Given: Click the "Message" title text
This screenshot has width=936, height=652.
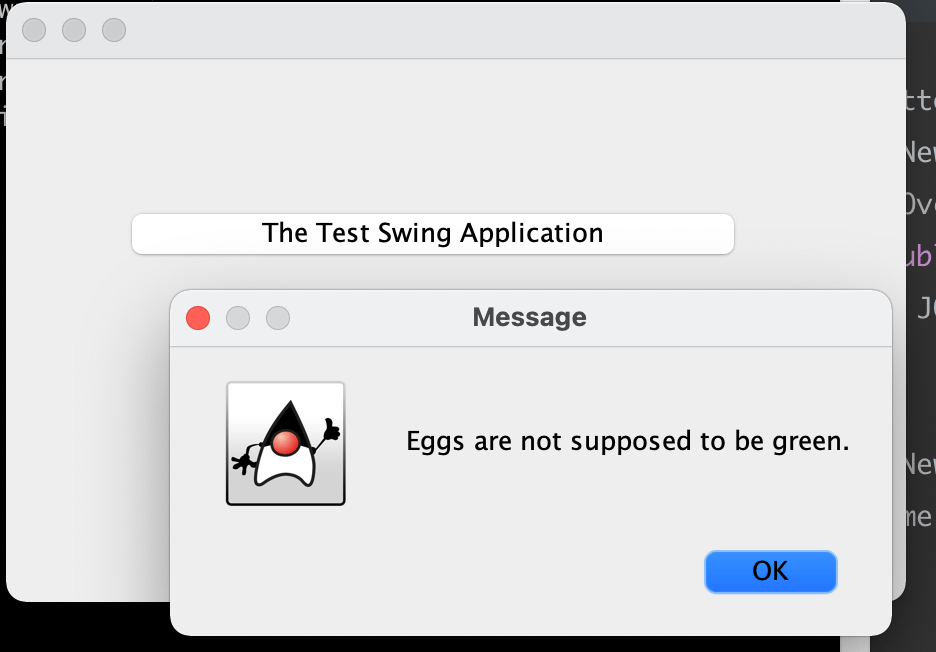Looking at the screenshot, I should click(x=529, y=317).
